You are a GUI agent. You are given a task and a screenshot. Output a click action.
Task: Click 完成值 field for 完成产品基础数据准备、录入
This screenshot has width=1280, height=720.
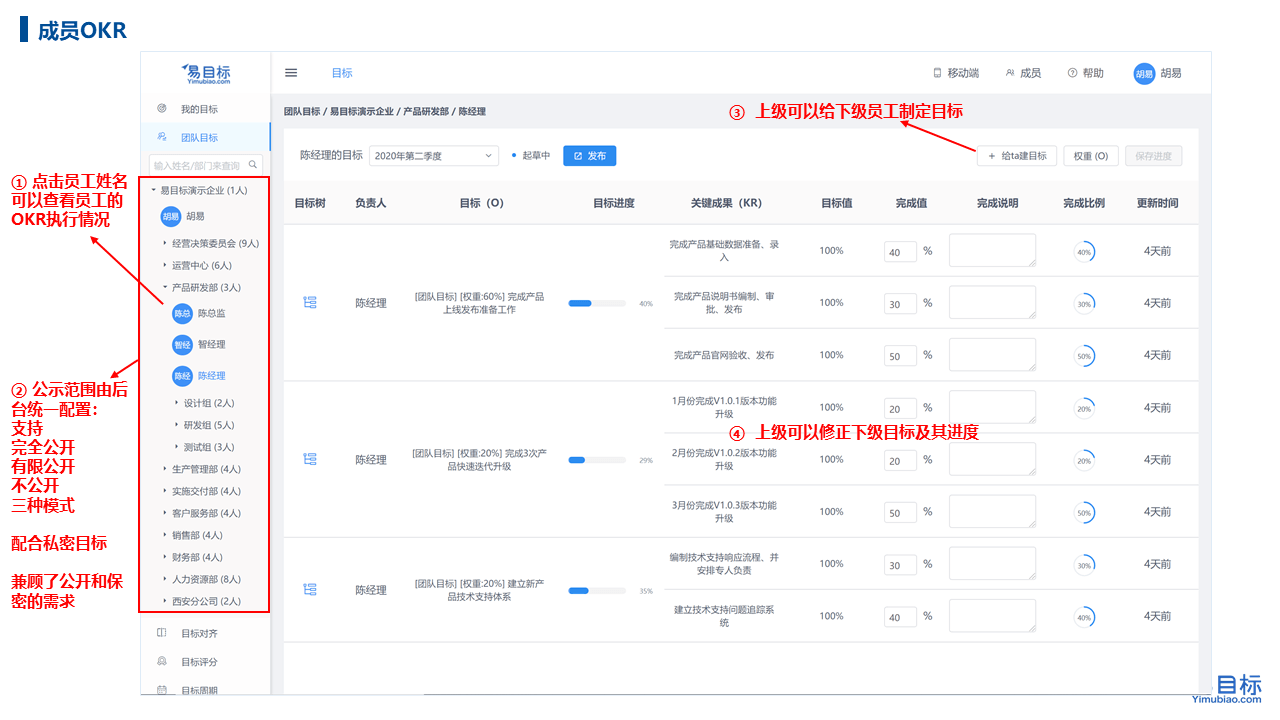[x=900, y=252]
